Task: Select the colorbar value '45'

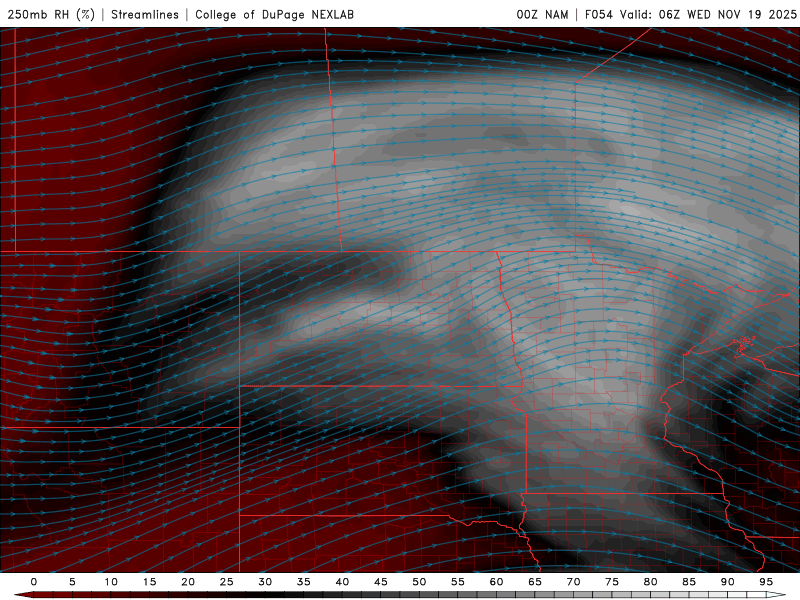Action: 381,582
